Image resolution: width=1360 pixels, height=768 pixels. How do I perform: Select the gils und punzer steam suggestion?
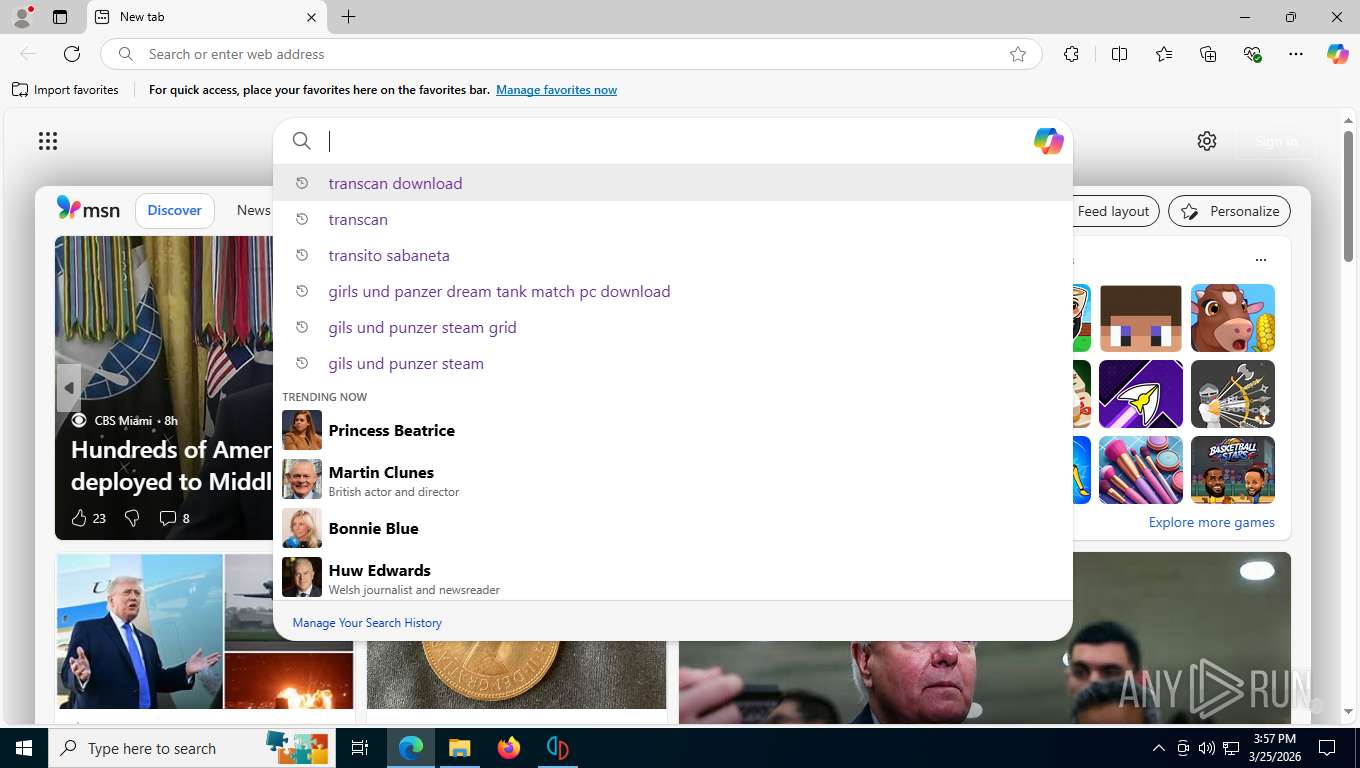coord(673,363)
